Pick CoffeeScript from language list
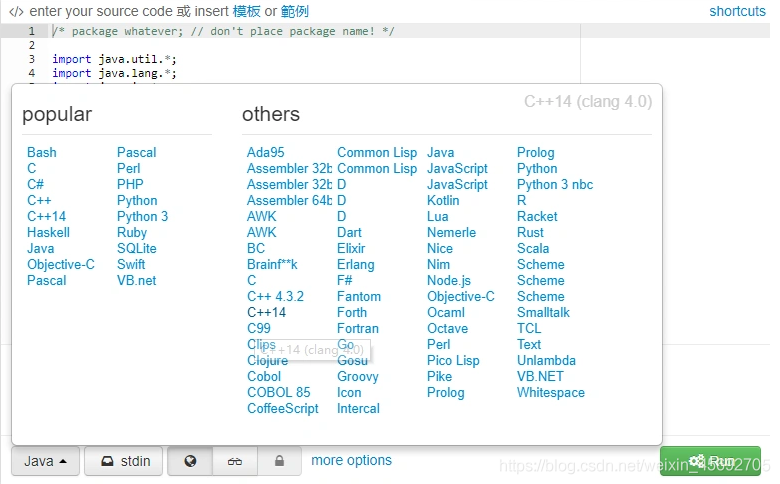The width and height of the screenshot is (780, 484). 283,408
